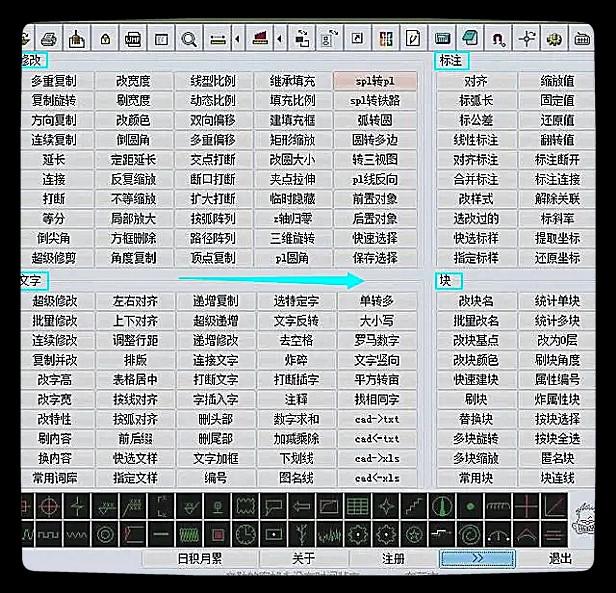Click the 注册 button
The image size is (616, 593).
click(x=393, y=558)
